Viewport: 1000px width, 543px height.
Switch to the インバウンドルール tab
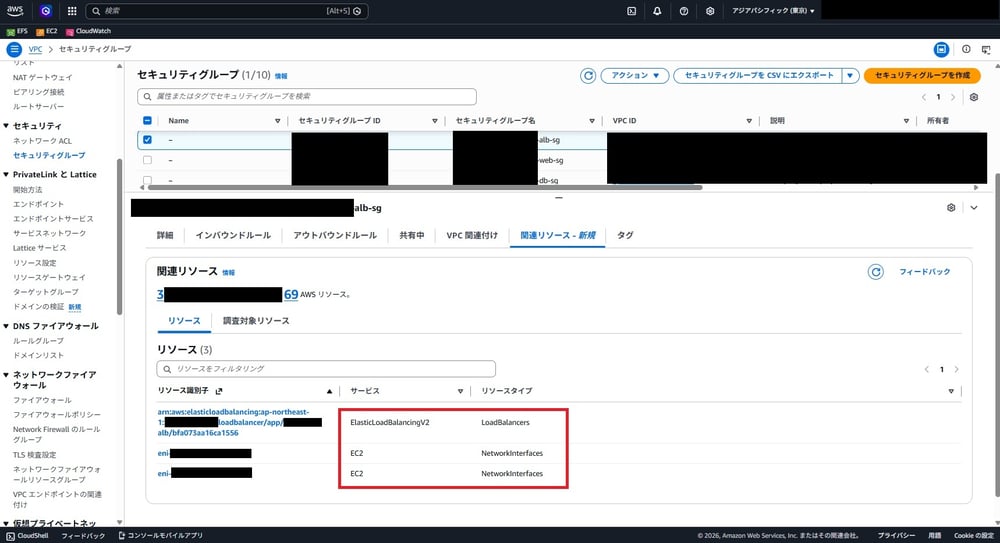point(232,235)
